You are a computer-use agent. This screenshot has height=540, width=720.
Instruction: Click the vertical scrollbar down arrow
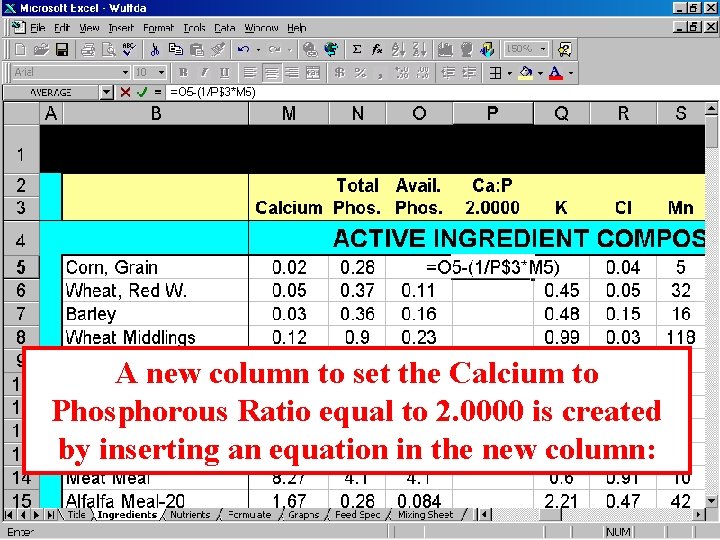click(711, 500)
